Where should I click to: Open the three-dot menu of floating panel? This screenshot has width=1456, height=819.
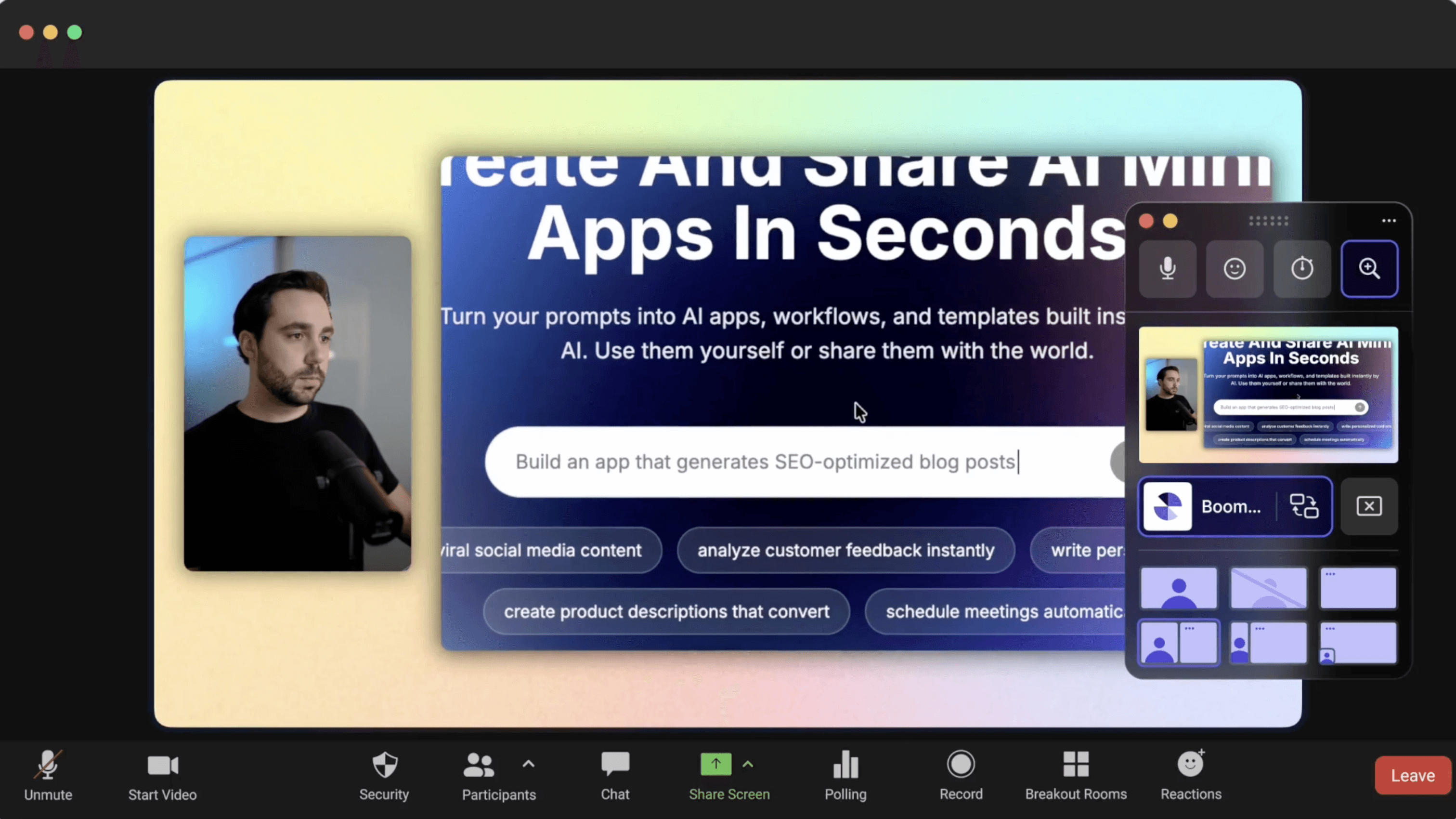pyautogui.click(x=1389, y=221)
